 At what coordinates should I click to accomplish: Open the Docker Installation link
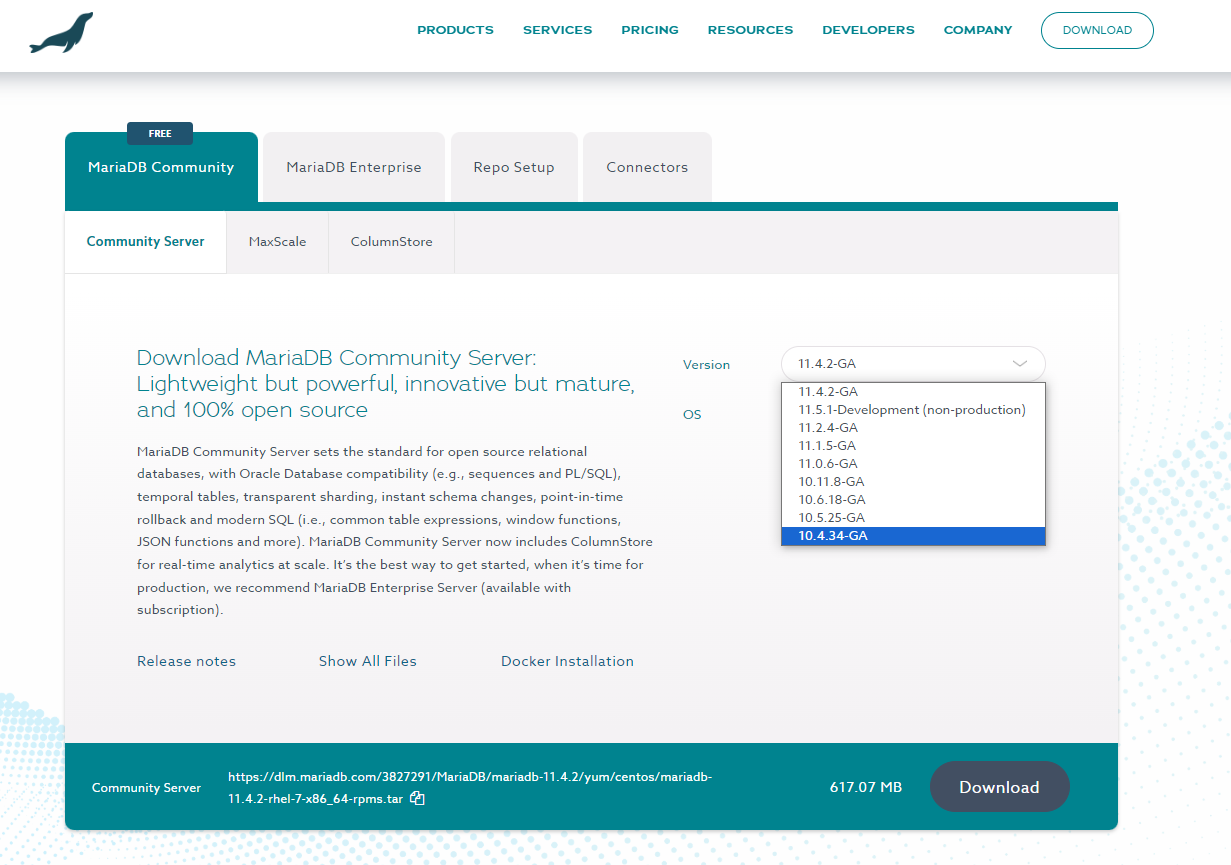coord(567,661)
